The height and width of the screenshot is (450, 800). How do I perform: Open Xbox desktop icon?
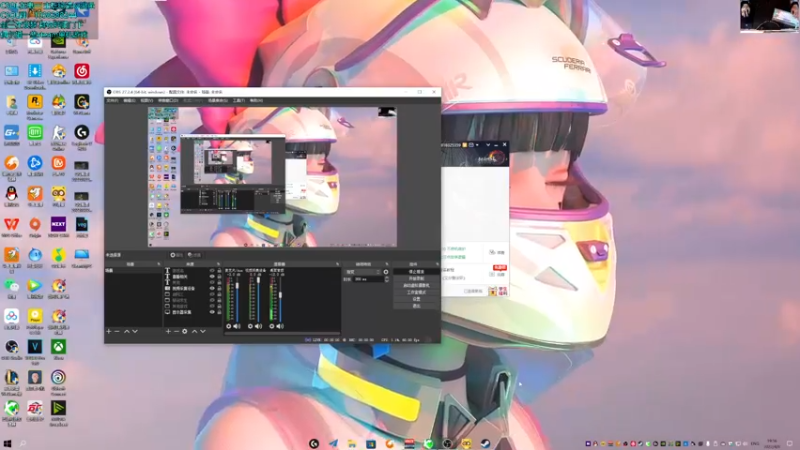(x=58, y=347)
